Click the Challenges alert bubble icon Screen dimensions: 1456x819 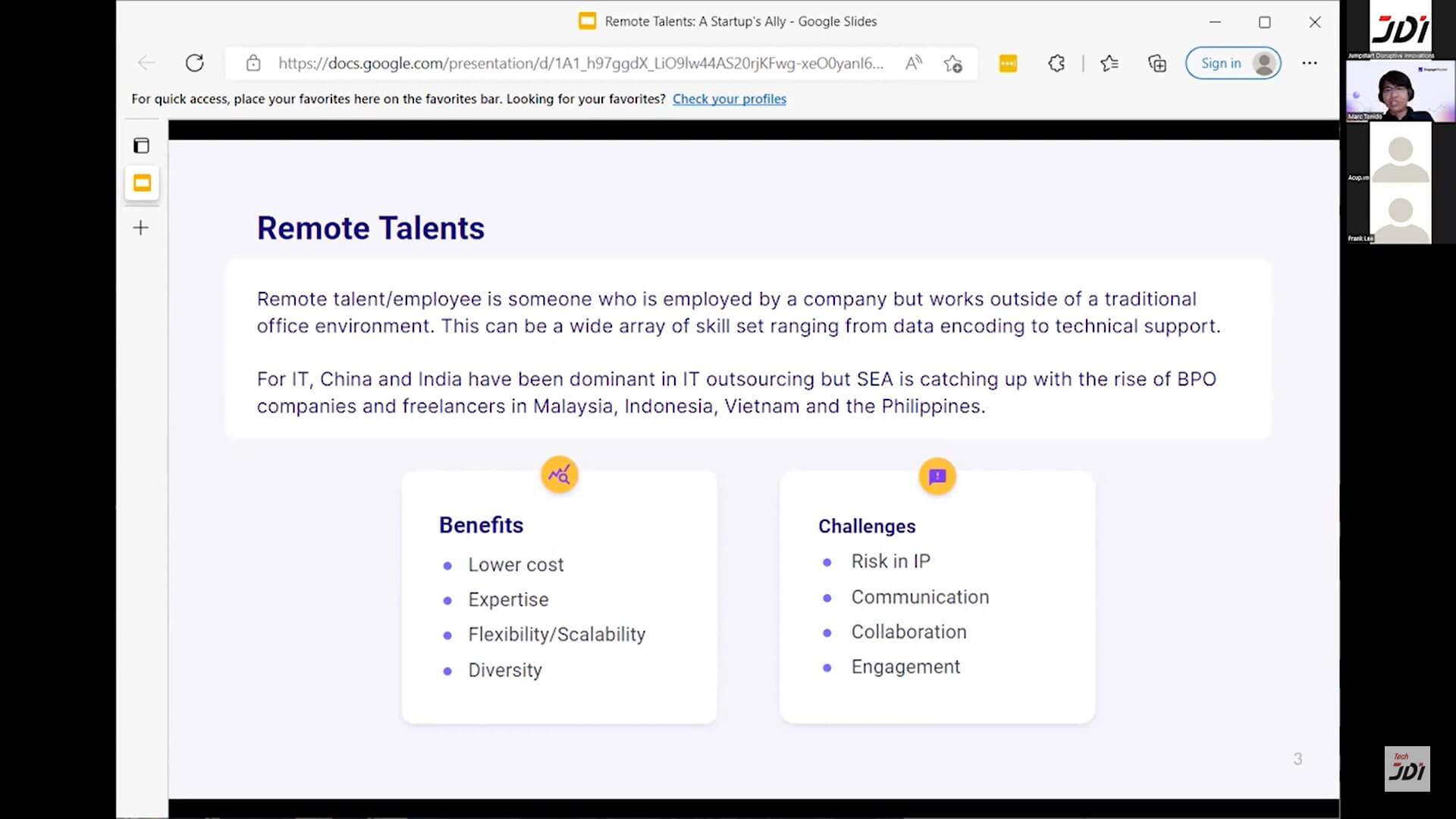937,476
